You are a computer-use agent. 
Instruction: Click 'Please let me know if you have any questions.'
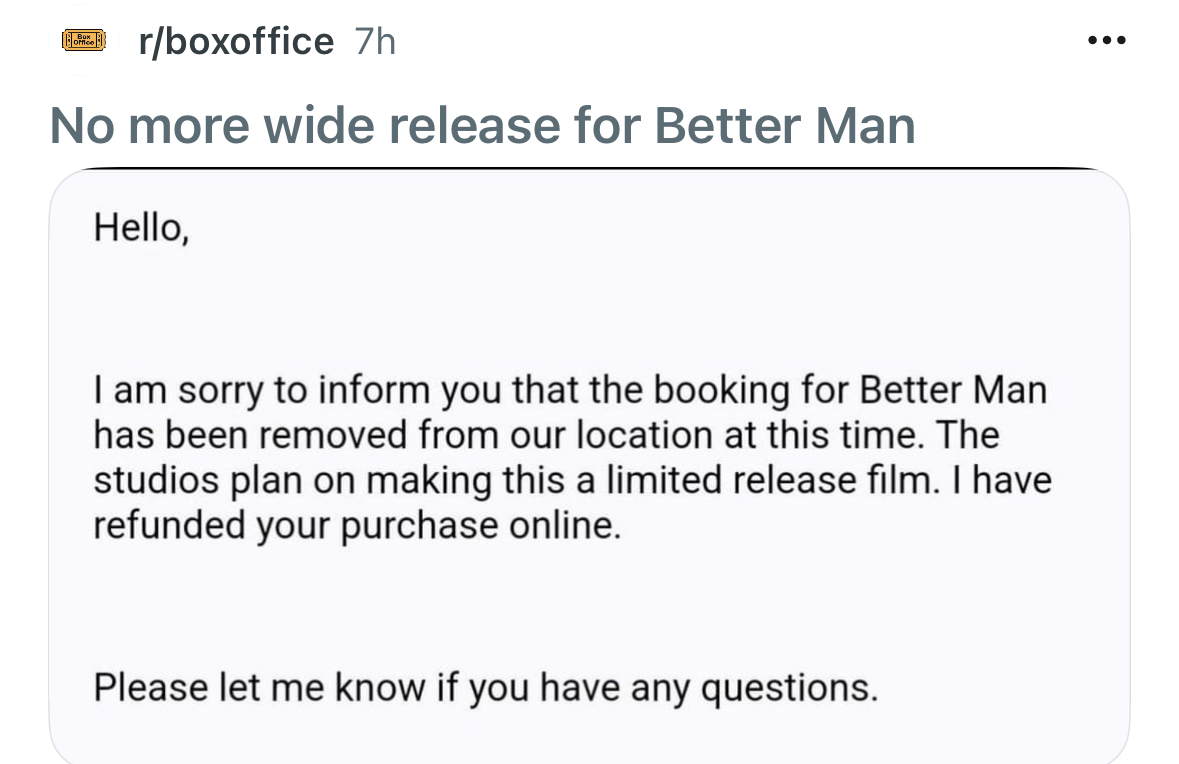pyautogui.click(x=486, y=688)
